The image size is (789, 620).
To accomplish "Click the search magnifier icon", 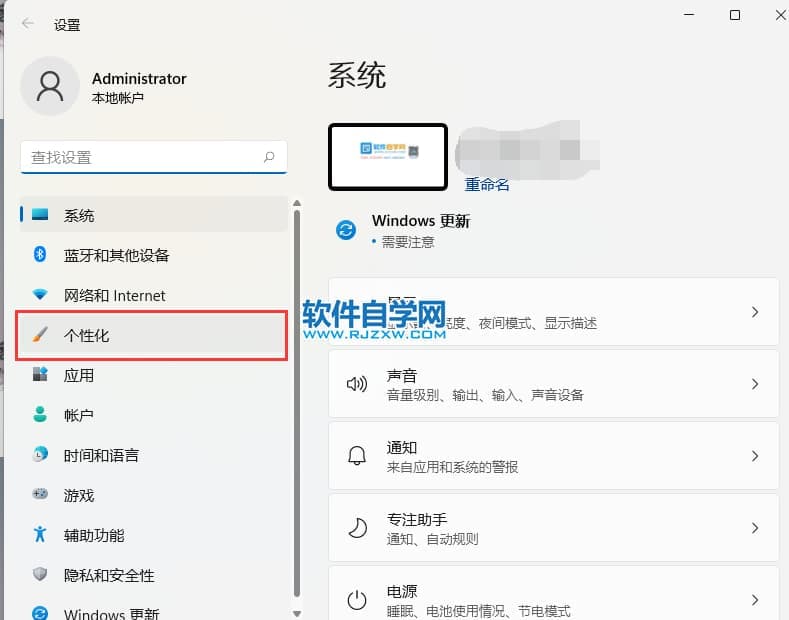I will click(269, 157).
